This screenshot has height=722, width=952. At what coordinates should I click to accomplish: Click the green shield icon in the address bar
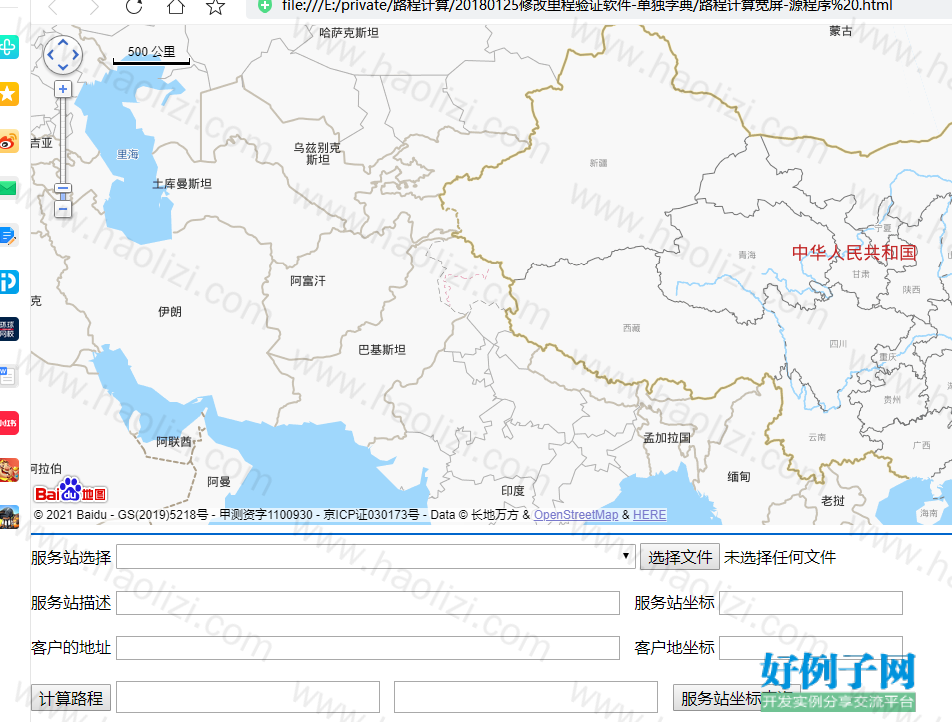pos(265,6)
